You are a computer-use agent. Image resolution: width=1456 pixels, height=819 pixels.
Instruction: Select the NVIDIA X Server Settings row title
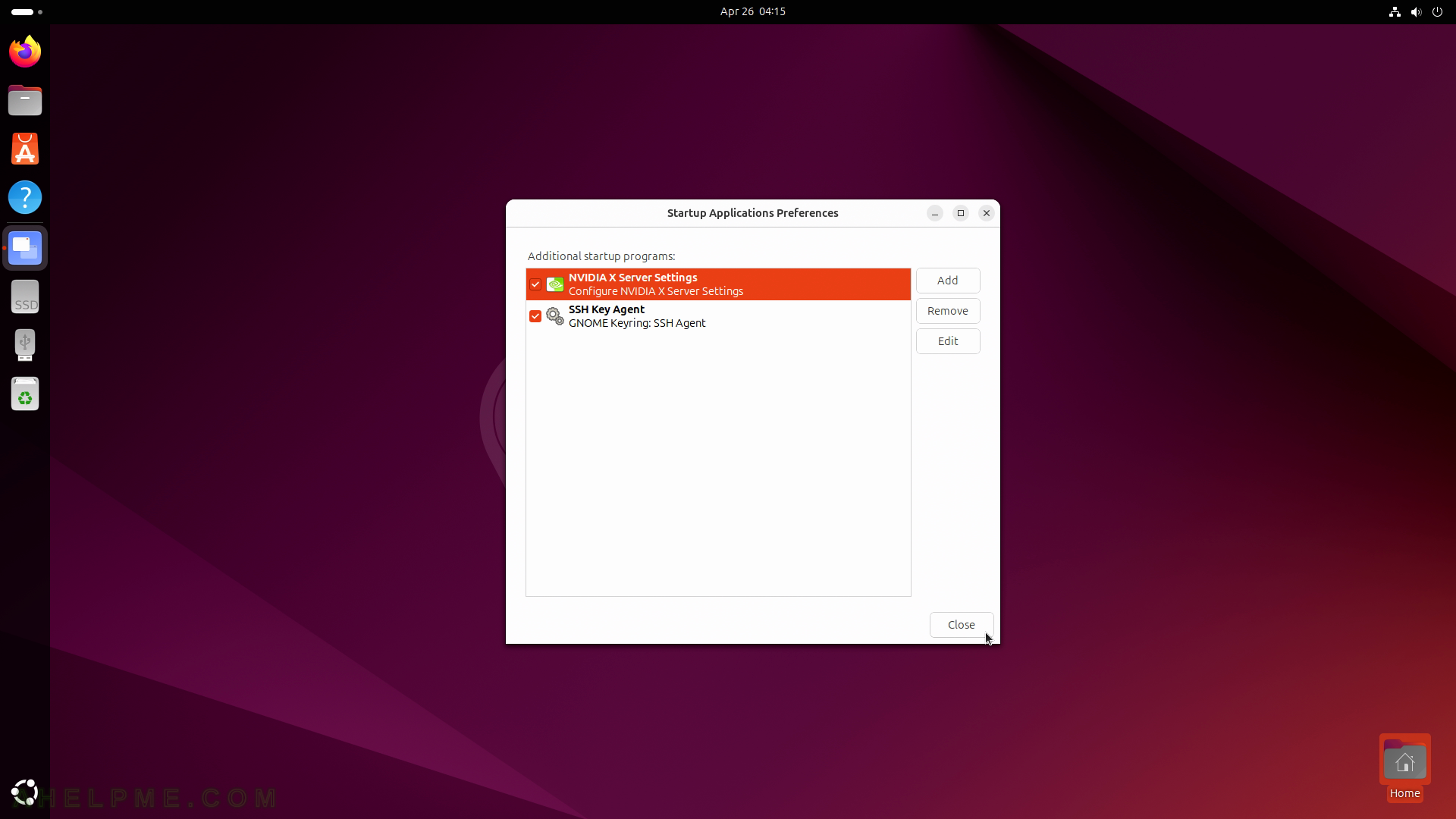[633, 278]
